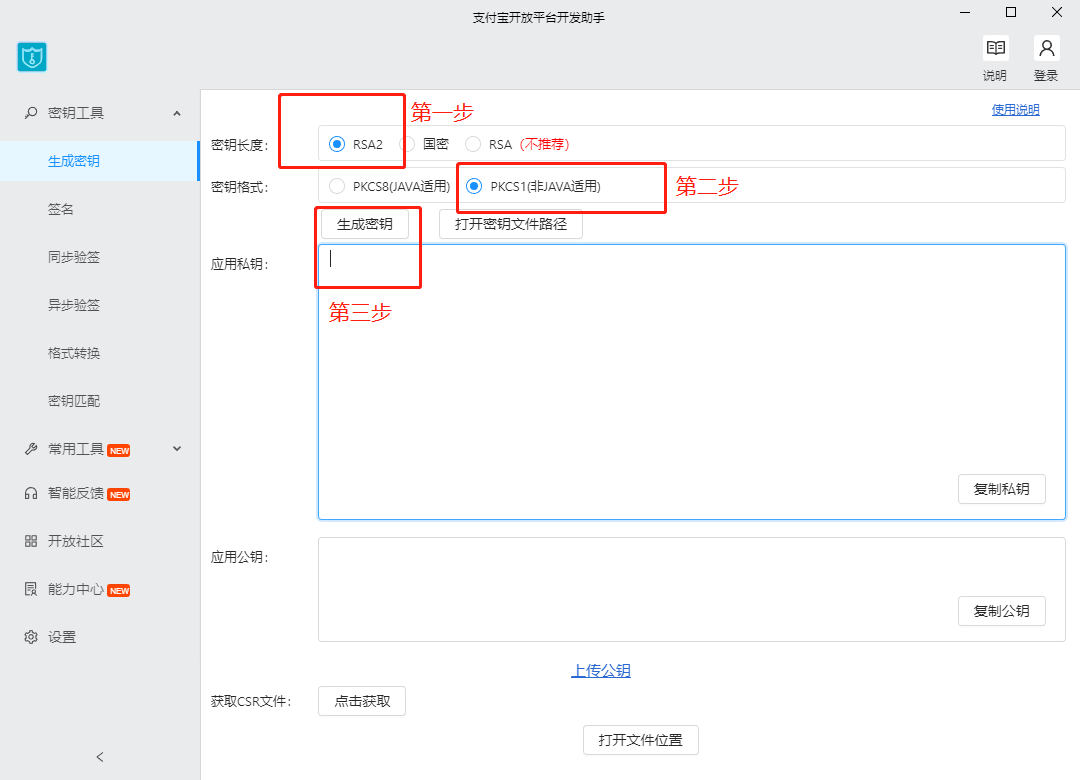Click the 生成密钥 button
1080x780 pixels.
pyautogui.click(x=364, y=225)
